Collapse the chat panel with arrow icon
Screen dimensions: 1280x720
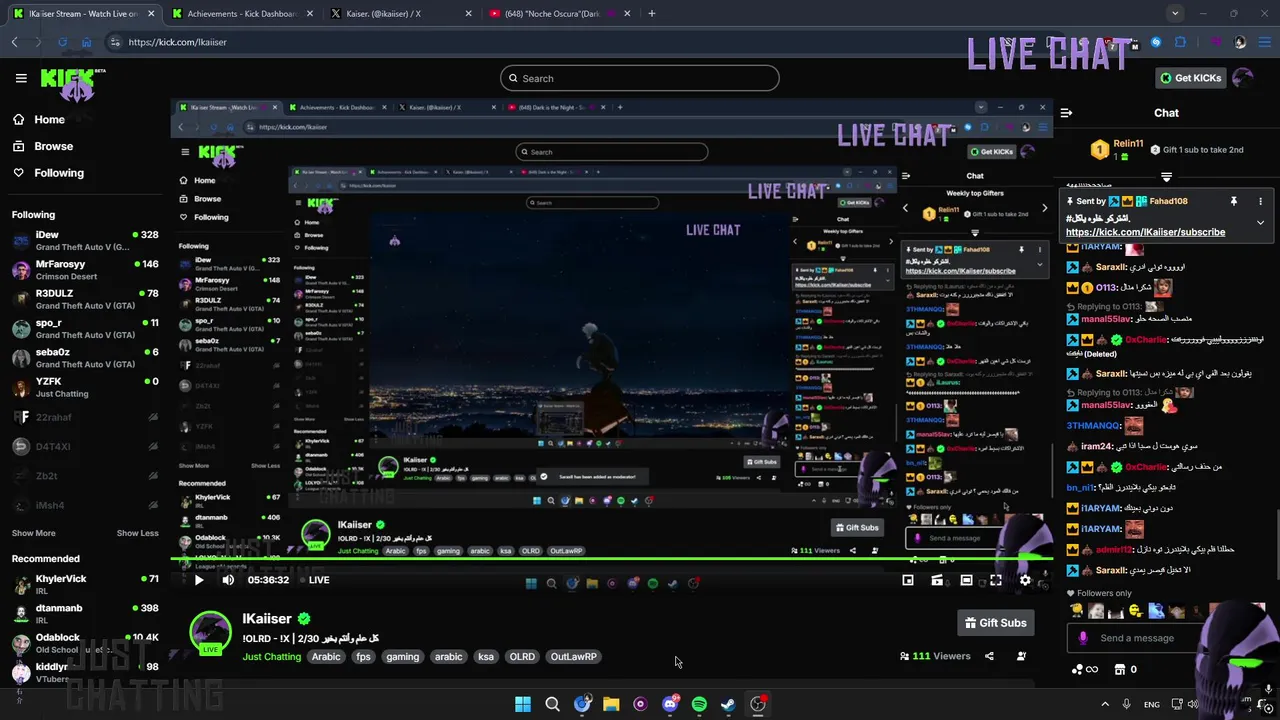[x=1066, y=113]
